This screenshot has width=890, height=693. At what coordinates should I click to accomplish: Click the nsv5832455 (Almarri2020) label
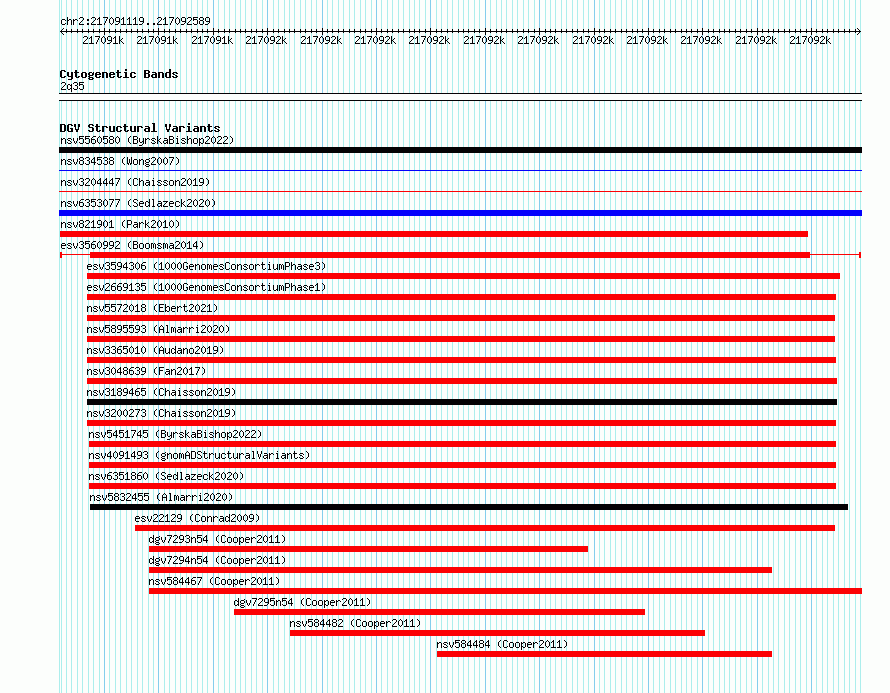[161, 497]
